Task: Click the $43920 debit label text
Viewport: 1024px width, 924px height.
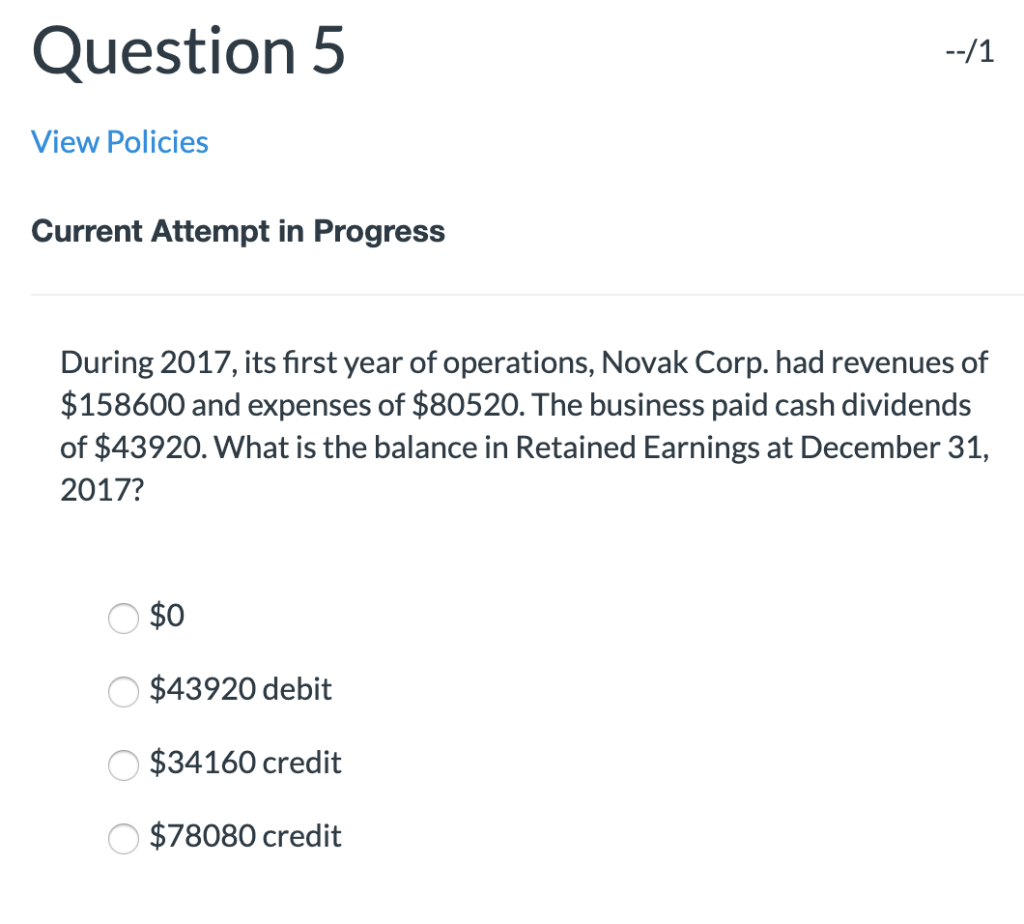Action: pyautogui.click(x=240, y=689)
